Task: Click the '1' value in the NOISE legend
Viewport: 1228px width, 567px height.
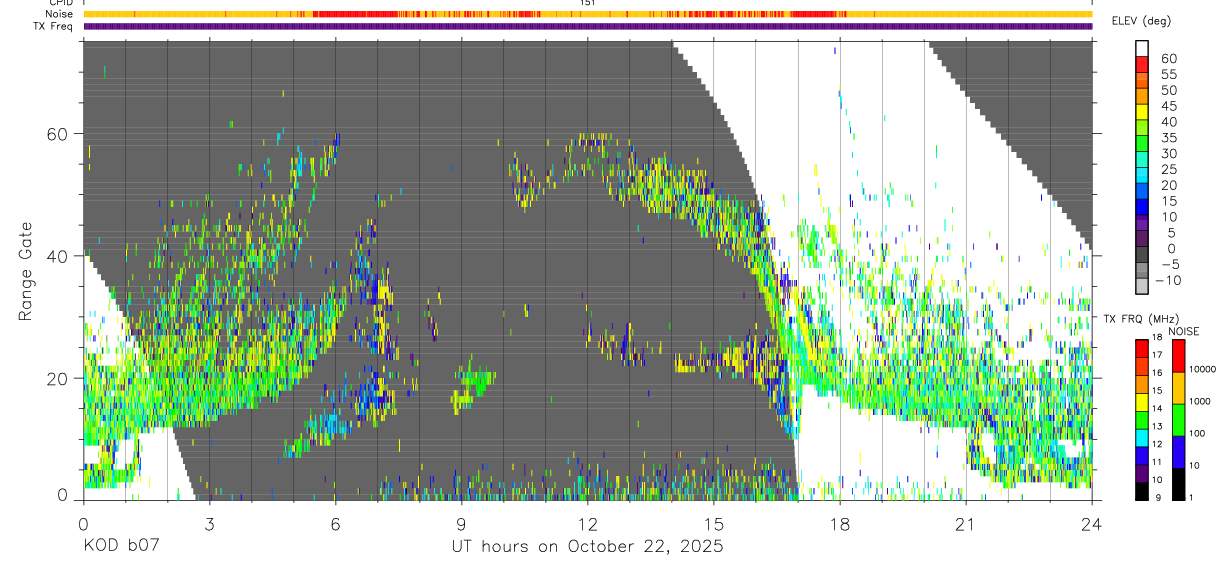Action: 1191,497
